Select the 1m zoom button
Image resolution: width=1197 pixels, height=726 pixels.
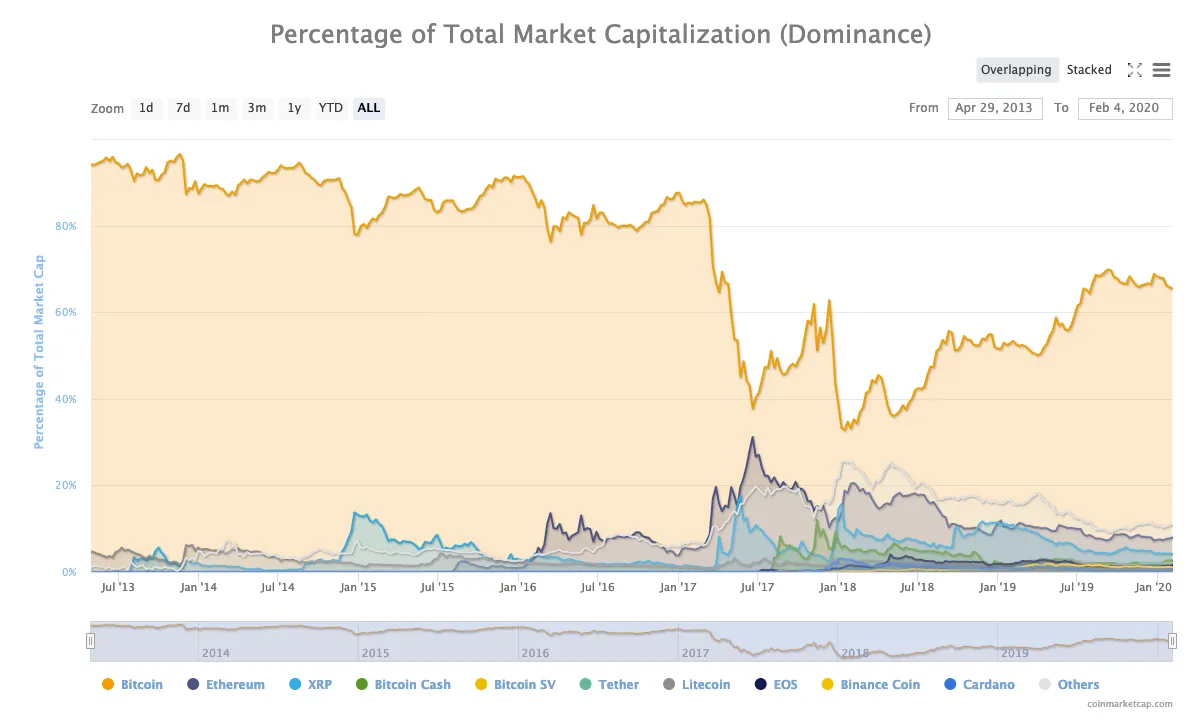pyautogui.click(x=220, y=108)
